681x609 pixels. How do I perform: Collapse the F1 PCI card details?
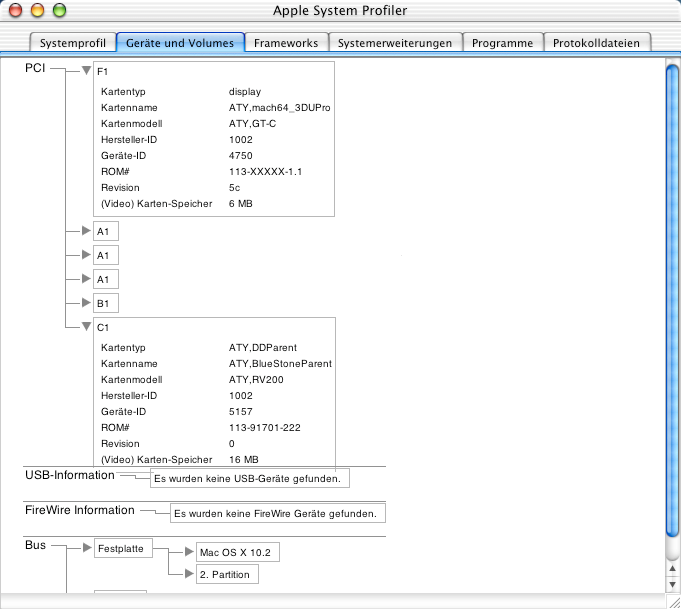coord(86,70)
